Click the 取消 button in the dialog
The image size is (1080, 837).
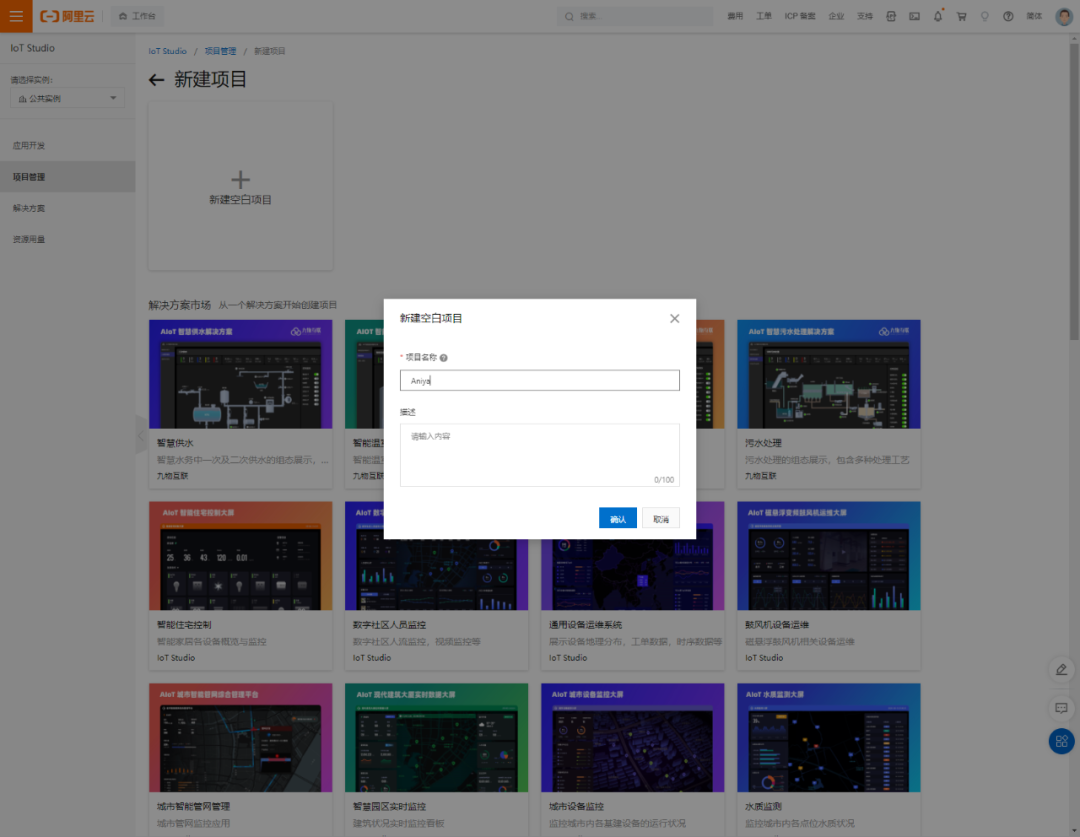click(661, 519)
